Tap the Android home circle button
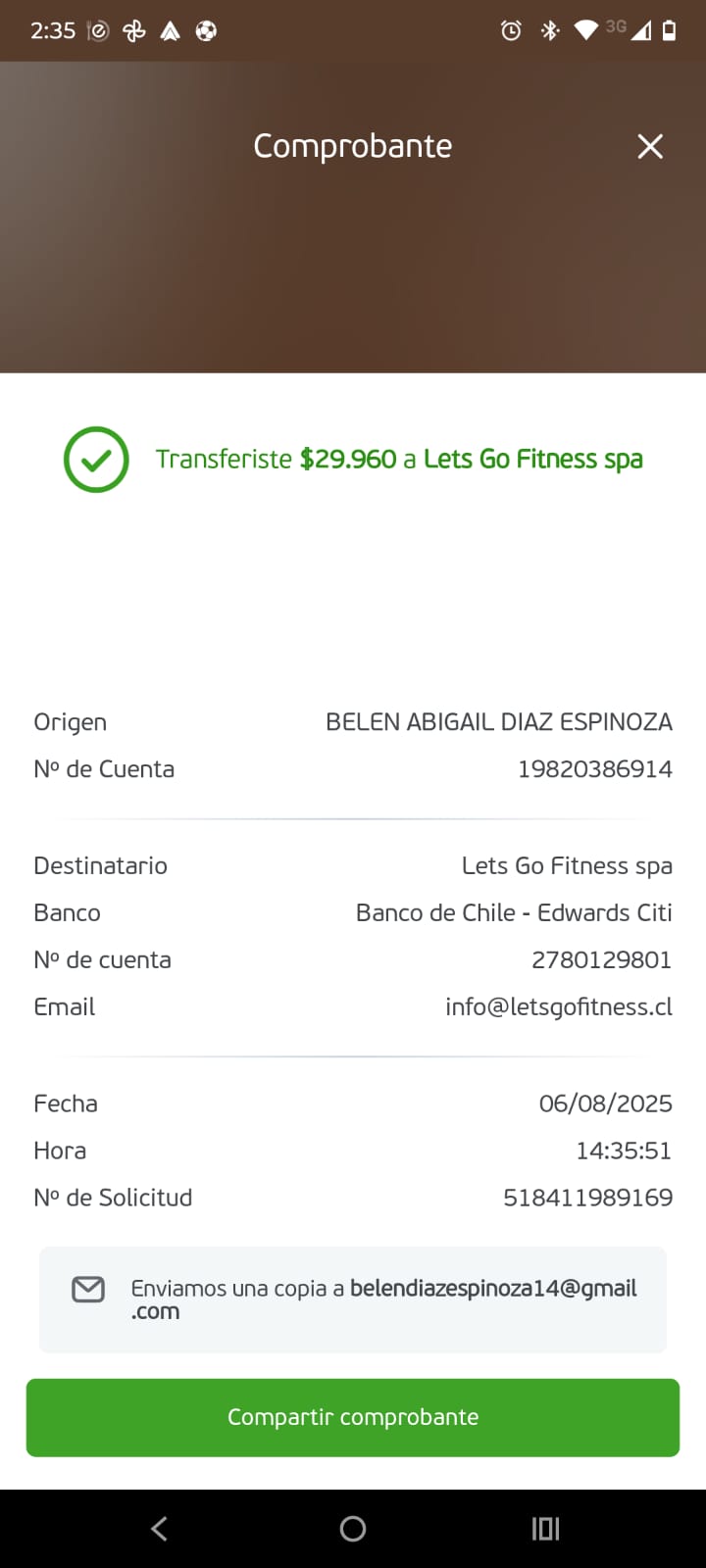The height and width of the screenshot is (1568, 706). (353, 1528)
